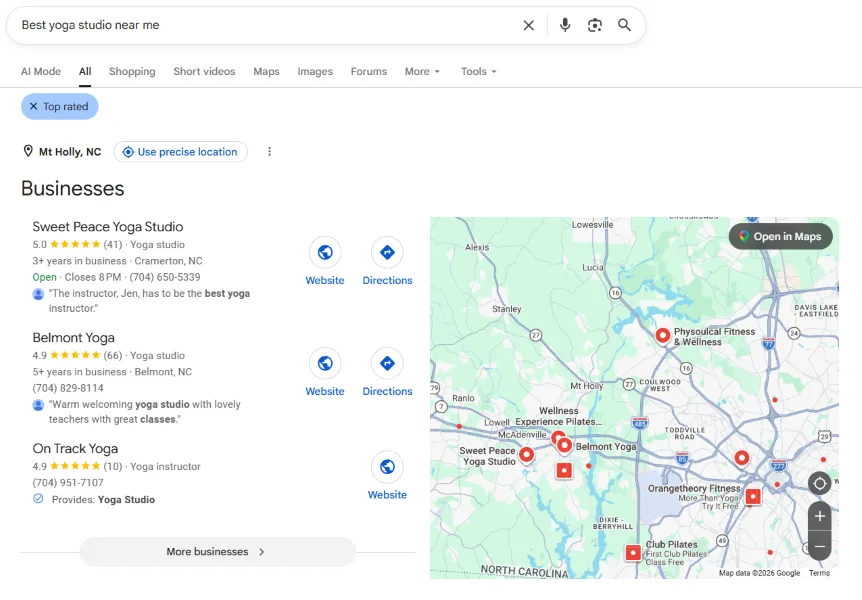
Task: Click phone number (704) 829-8114
Action: pyautogui.click(x=68, y=388)
